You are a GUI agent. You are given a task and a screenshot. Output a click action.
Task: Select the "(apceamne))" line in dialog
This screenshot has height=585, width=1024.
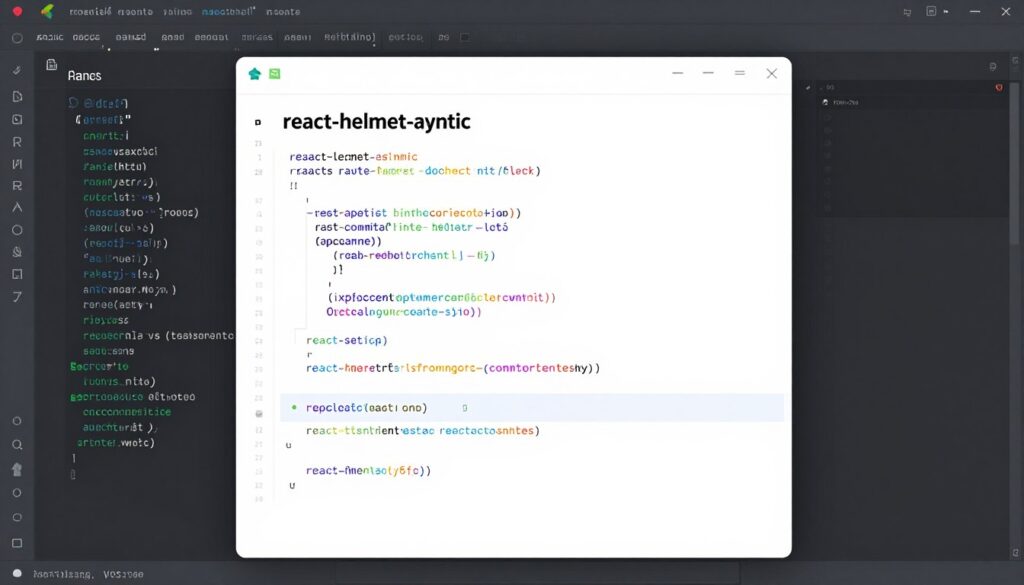348,241
